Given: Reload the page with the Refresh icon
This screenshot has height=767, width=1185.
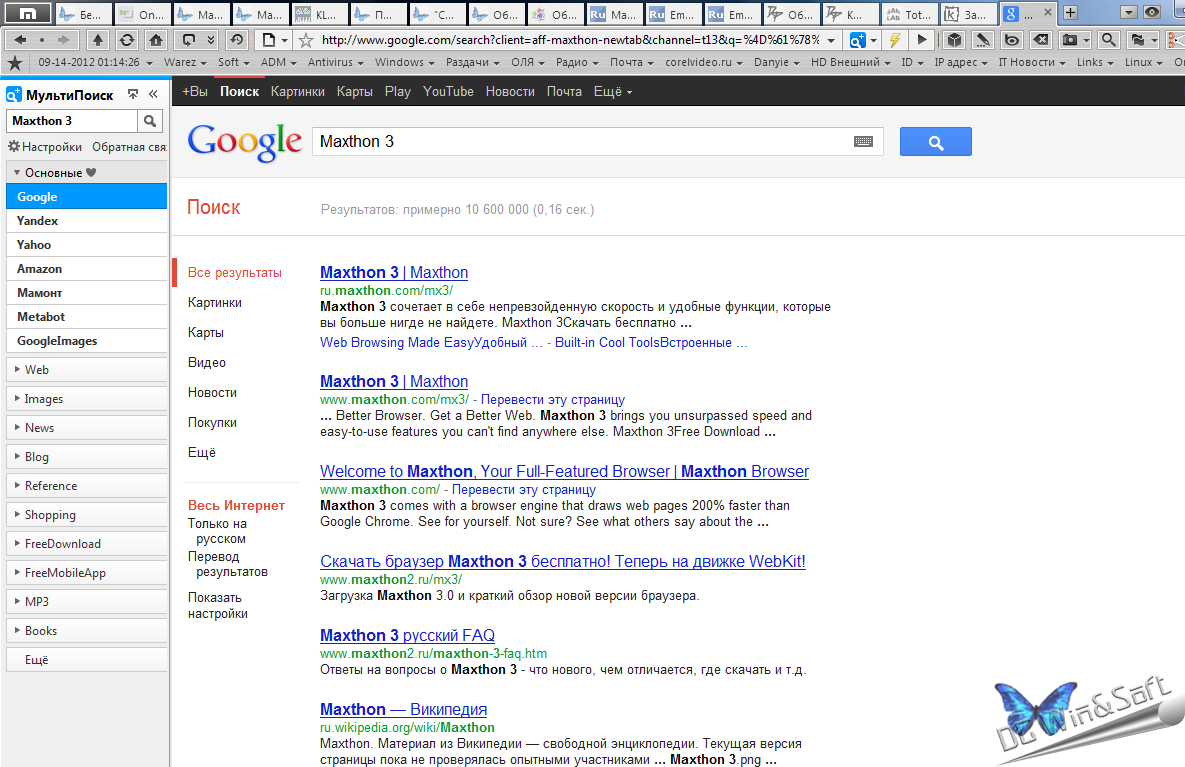Looking at the screenshot, I should click(x=126, y=40).
